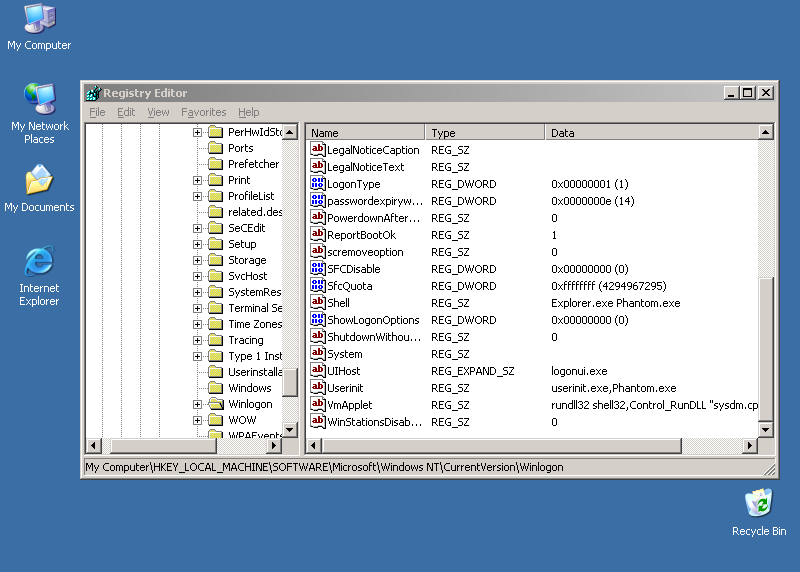
Task: Select the Userinit string value icon
Action: point(317,387)
